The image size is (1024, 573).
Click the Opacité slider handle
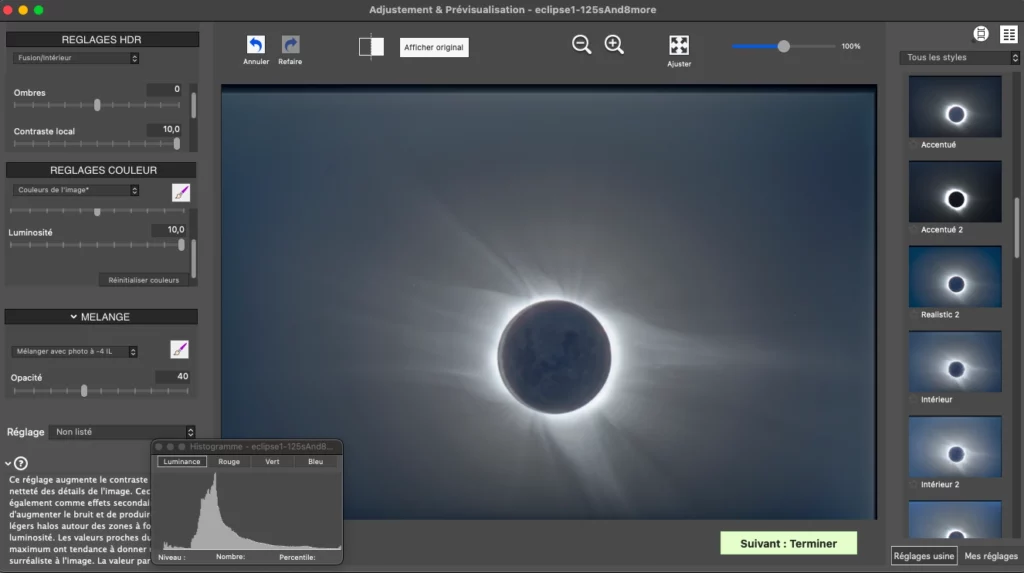[84, 391]
